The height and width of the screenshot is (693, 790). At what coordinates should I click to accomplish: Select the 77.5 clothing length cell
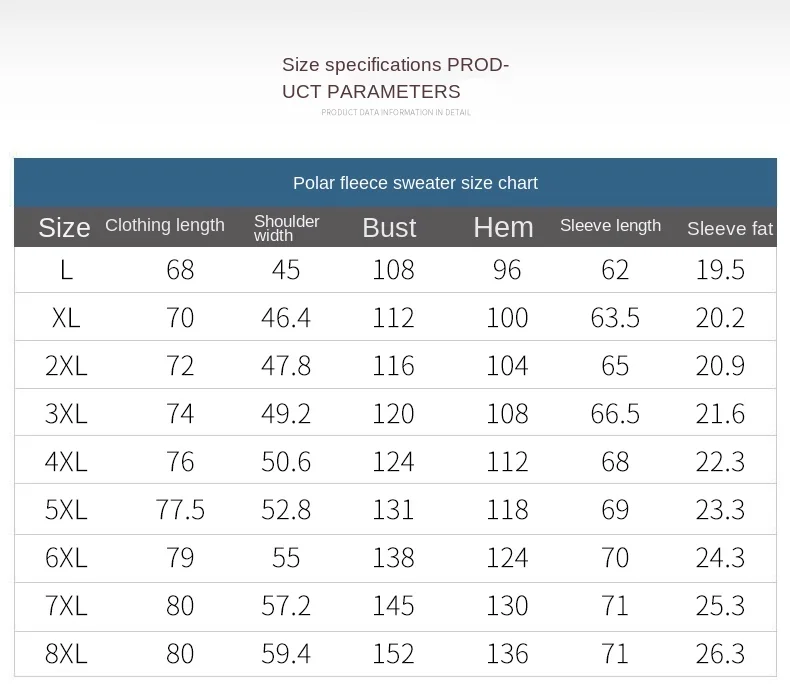pyautogui.click(x=180, y=510)
